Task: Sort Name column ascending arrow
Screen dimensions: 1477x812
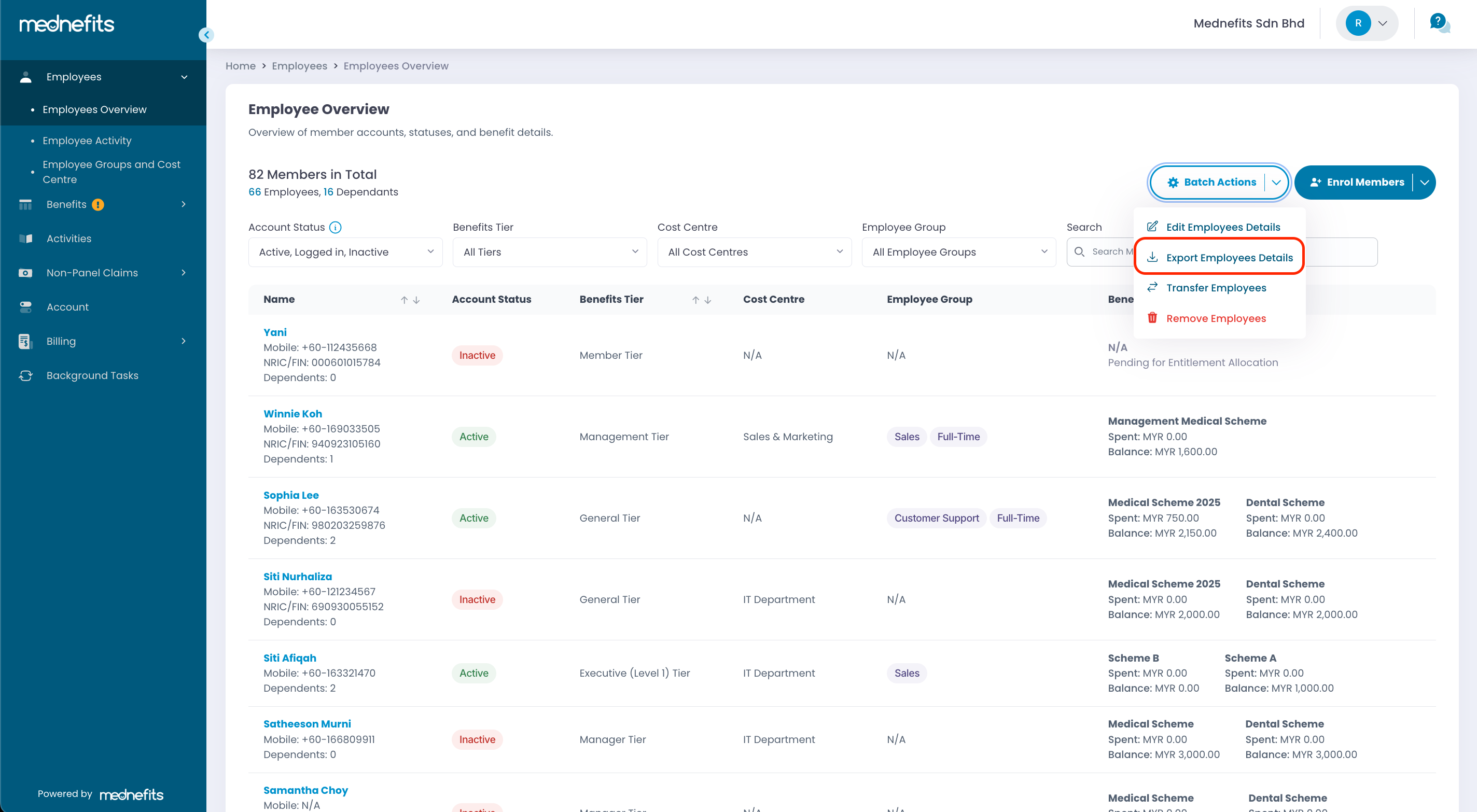Action: tap(404, 300)
